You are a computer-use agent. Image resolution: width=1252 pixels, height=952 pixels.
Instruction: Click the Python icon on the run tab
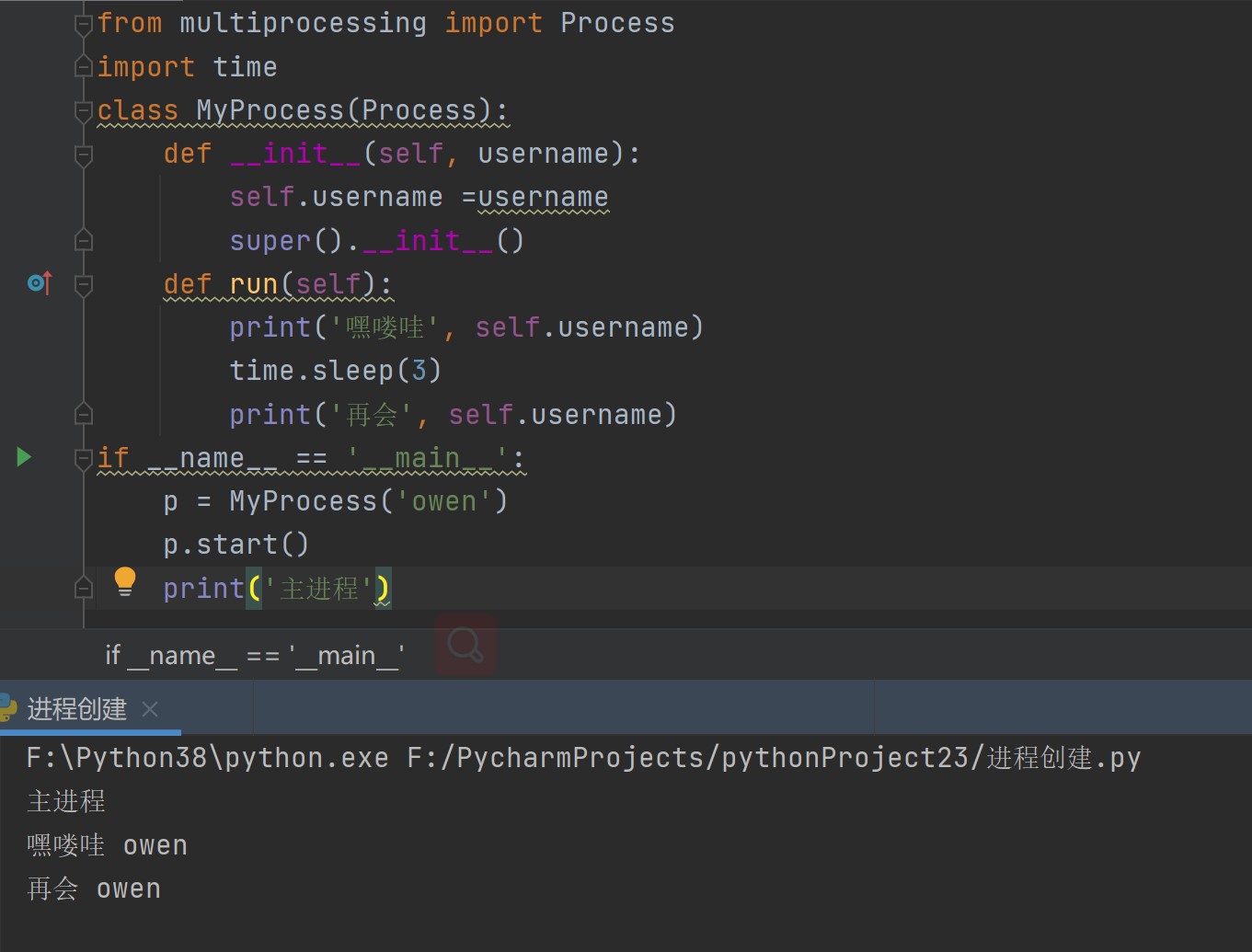tap(7, 708)
